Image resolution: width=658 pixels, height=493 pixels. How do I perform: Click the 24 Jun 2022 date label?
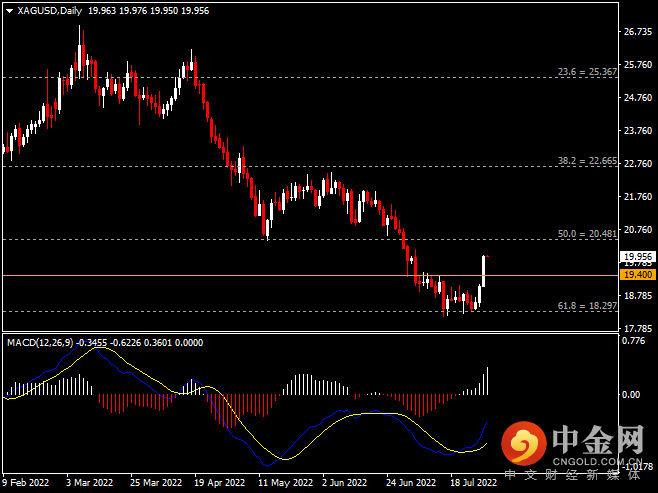411,483
